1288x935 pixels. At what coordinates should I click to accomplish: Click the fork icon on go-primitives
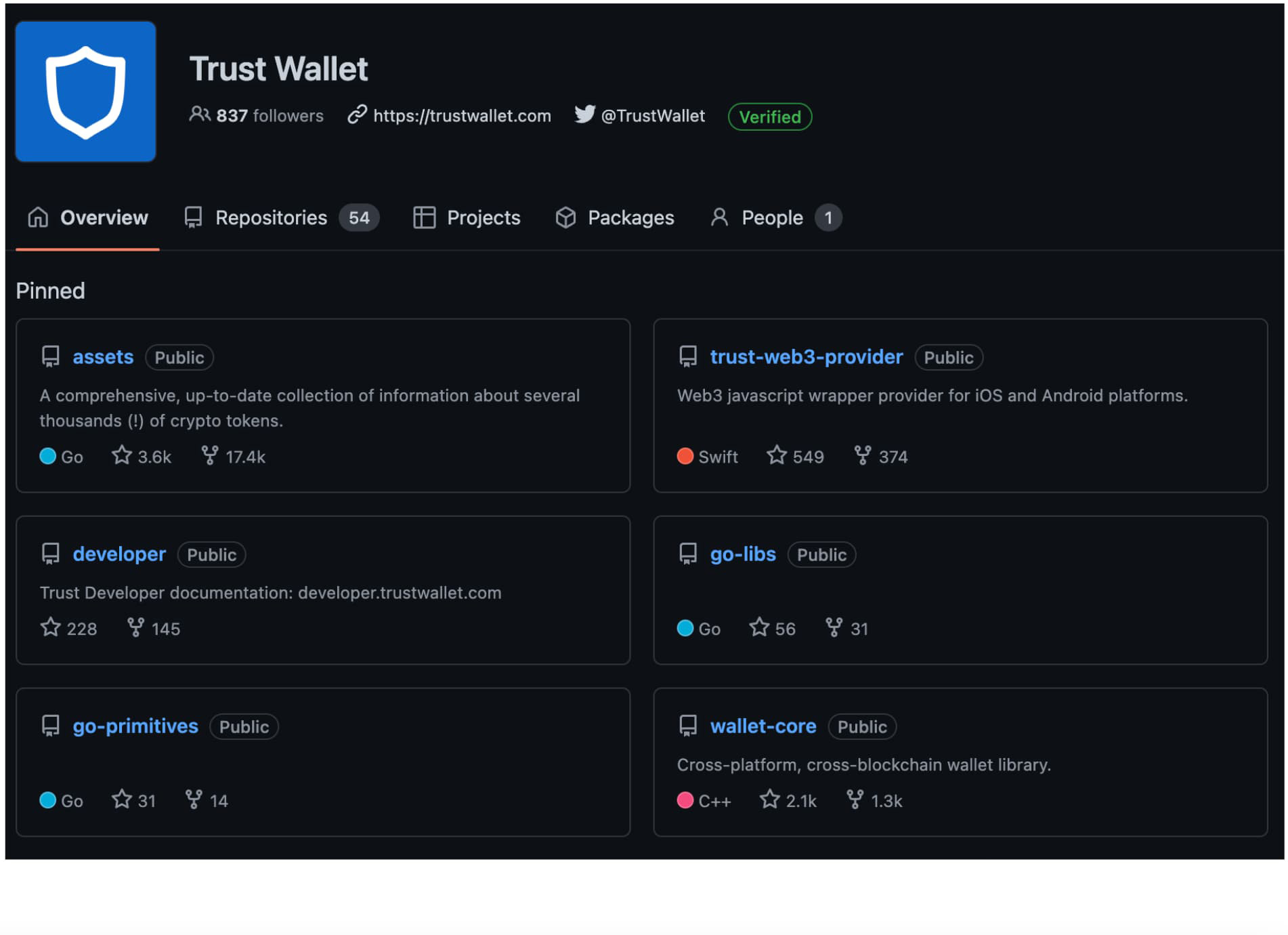[x=194, y=799]
